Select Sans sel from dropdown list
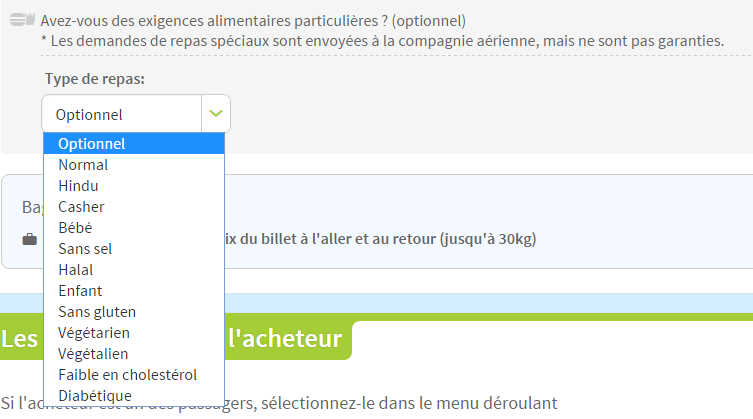 click(x=134, y=249)
